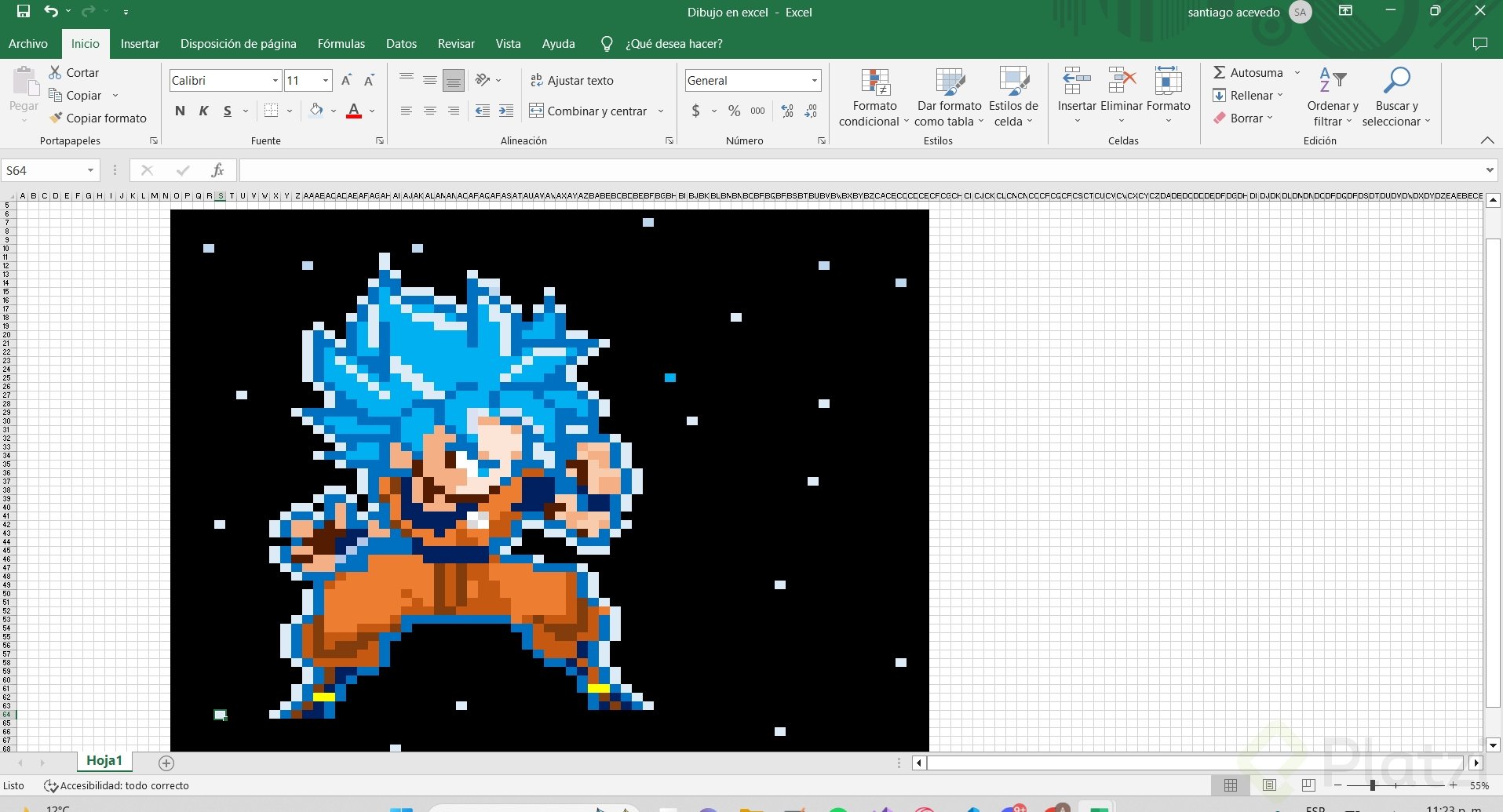Open Estilos de celda
1503x812 pixels.
point(1013,97)
